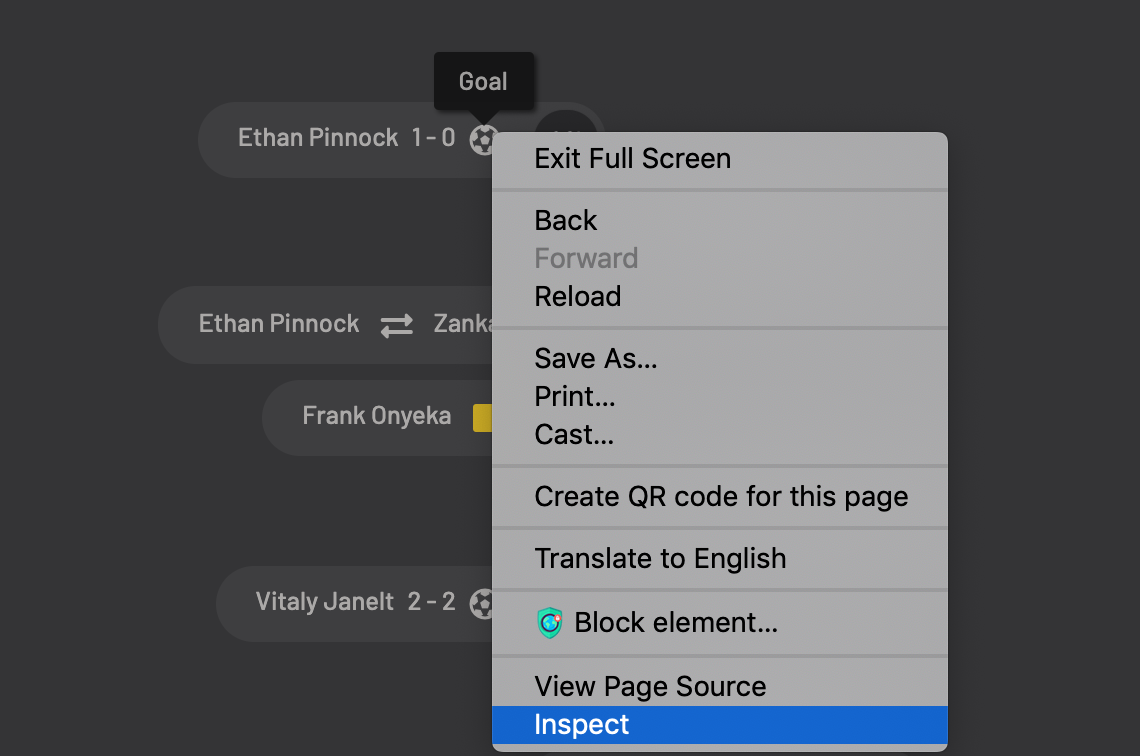The width and height of the screenshot is (1140, 756).
Task: Click the substitution arrows icon
Action: (396, 325)
